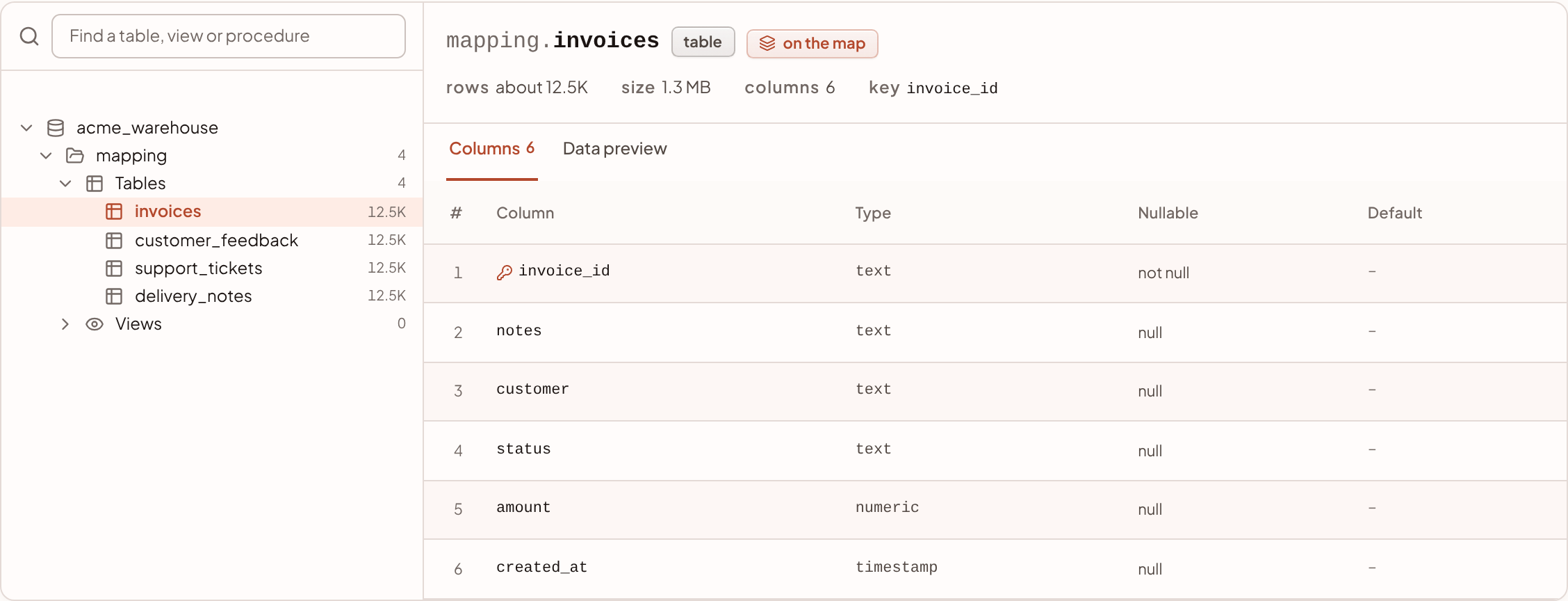Open the delivery_notes table
The height and width of the screenshot is (601, 1568).
click(212, 296)
